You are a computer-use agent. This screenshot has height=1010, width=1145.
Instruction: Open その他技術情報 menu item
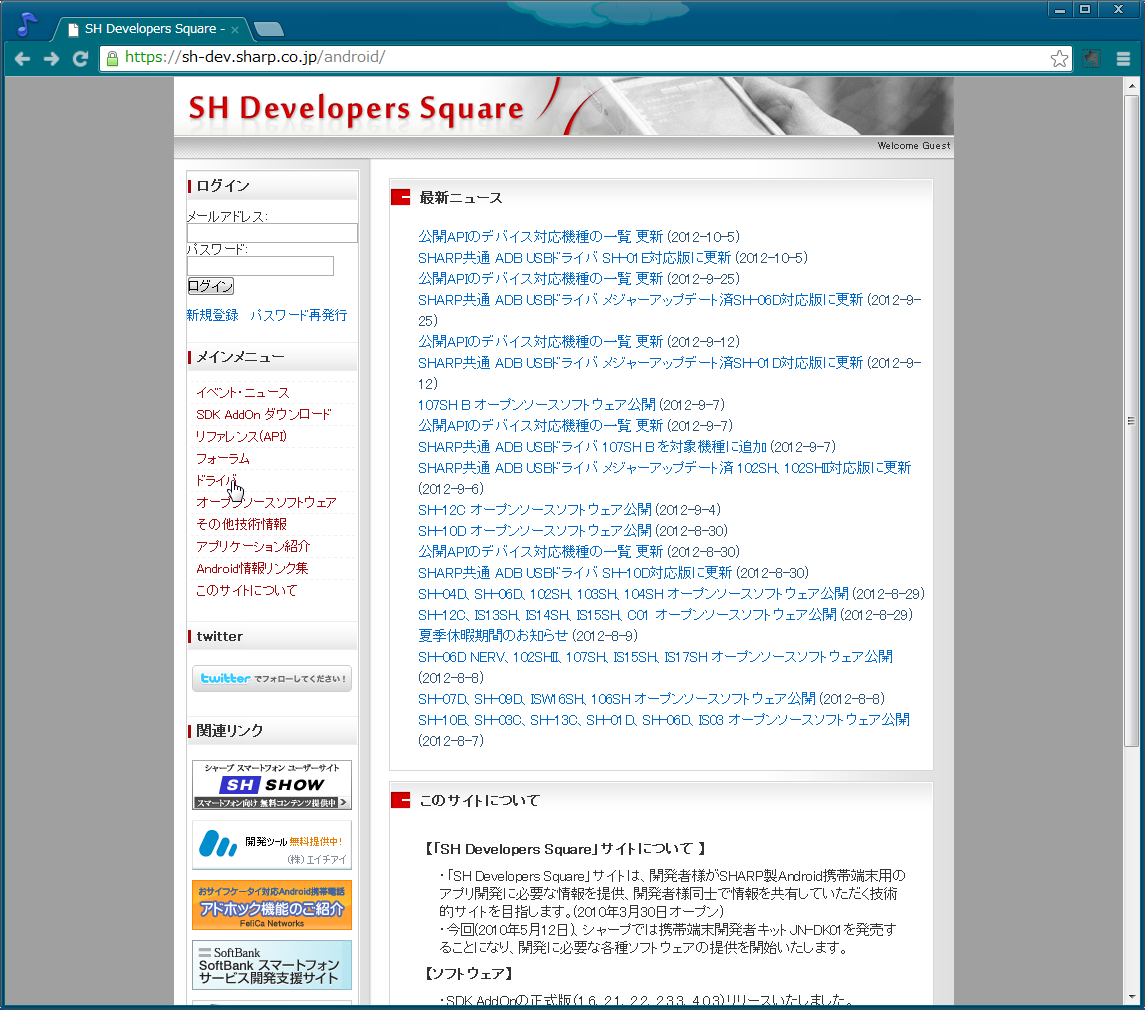(241, 524)
